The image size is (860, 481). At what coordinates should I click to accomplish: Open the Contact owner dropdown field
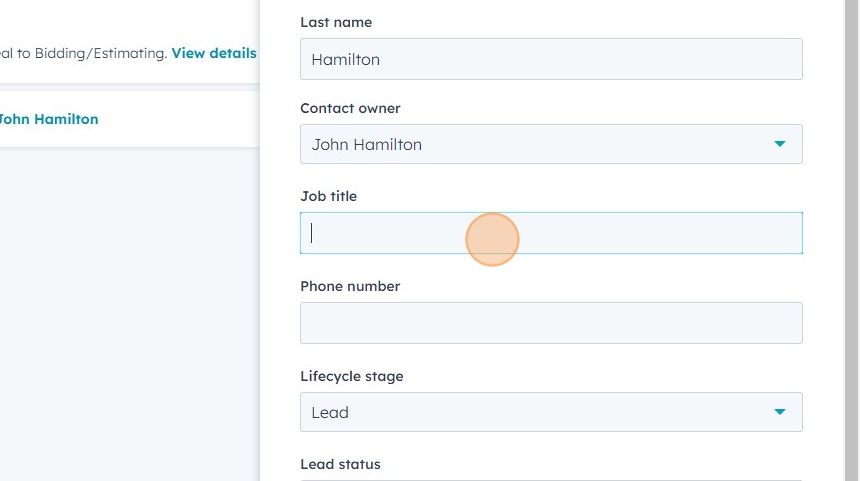tap(550, 144)
